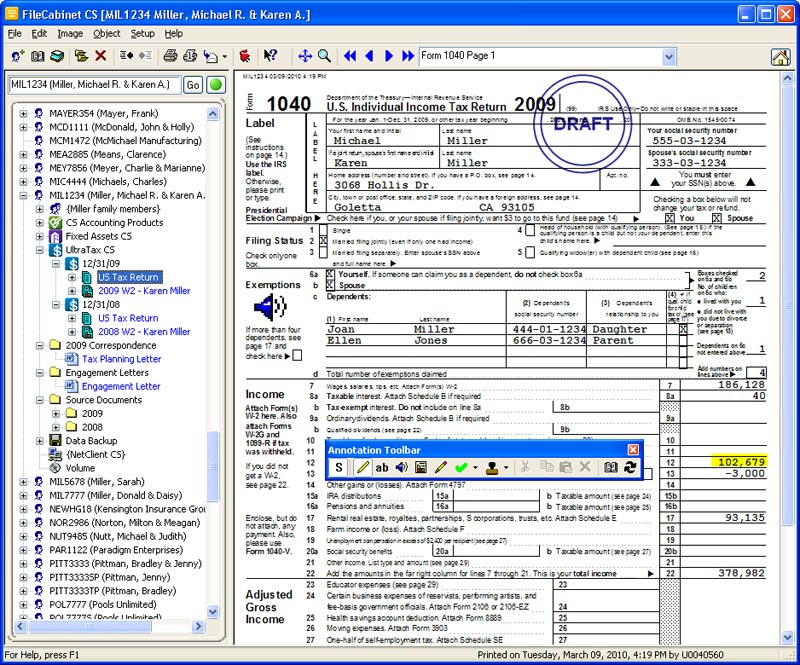Open the Setup menu
Image resolution: width=800 pixels, height=665 pixels.
tap(143, 33)
